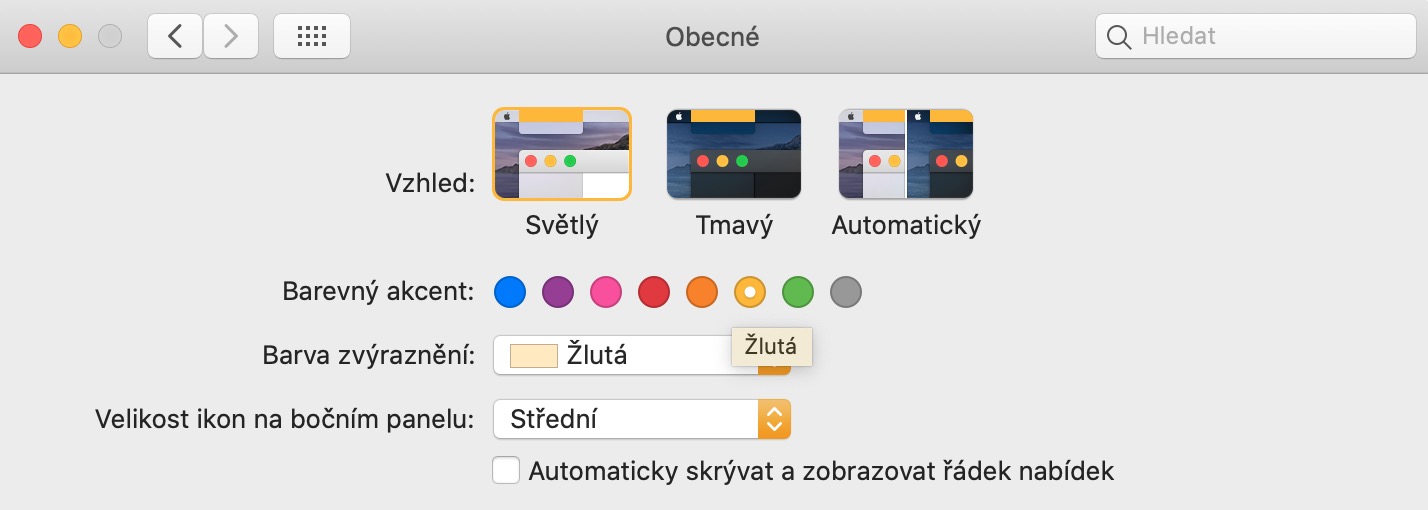Viewport: 1428px width, 510px height.
Task: Set the accent color to orange
Action: (x=702, y=293)
